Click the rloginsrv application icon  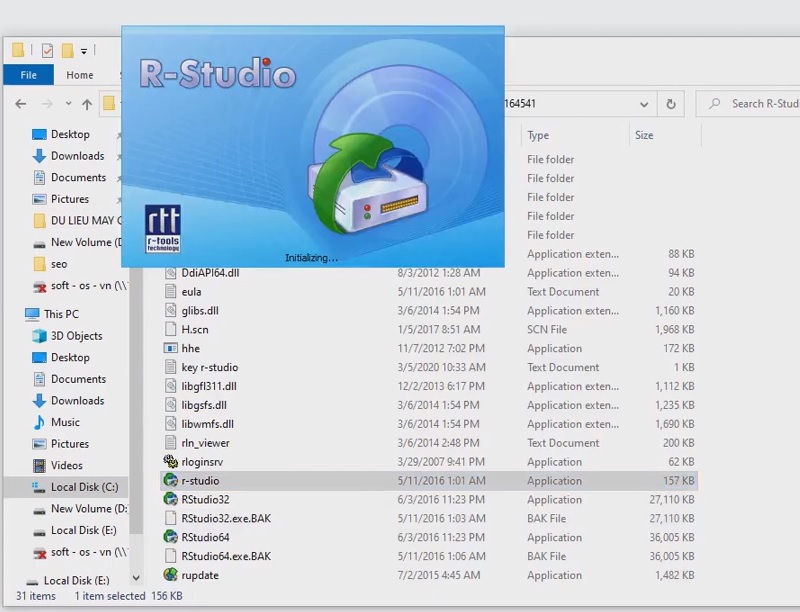(x=170, y=462)
